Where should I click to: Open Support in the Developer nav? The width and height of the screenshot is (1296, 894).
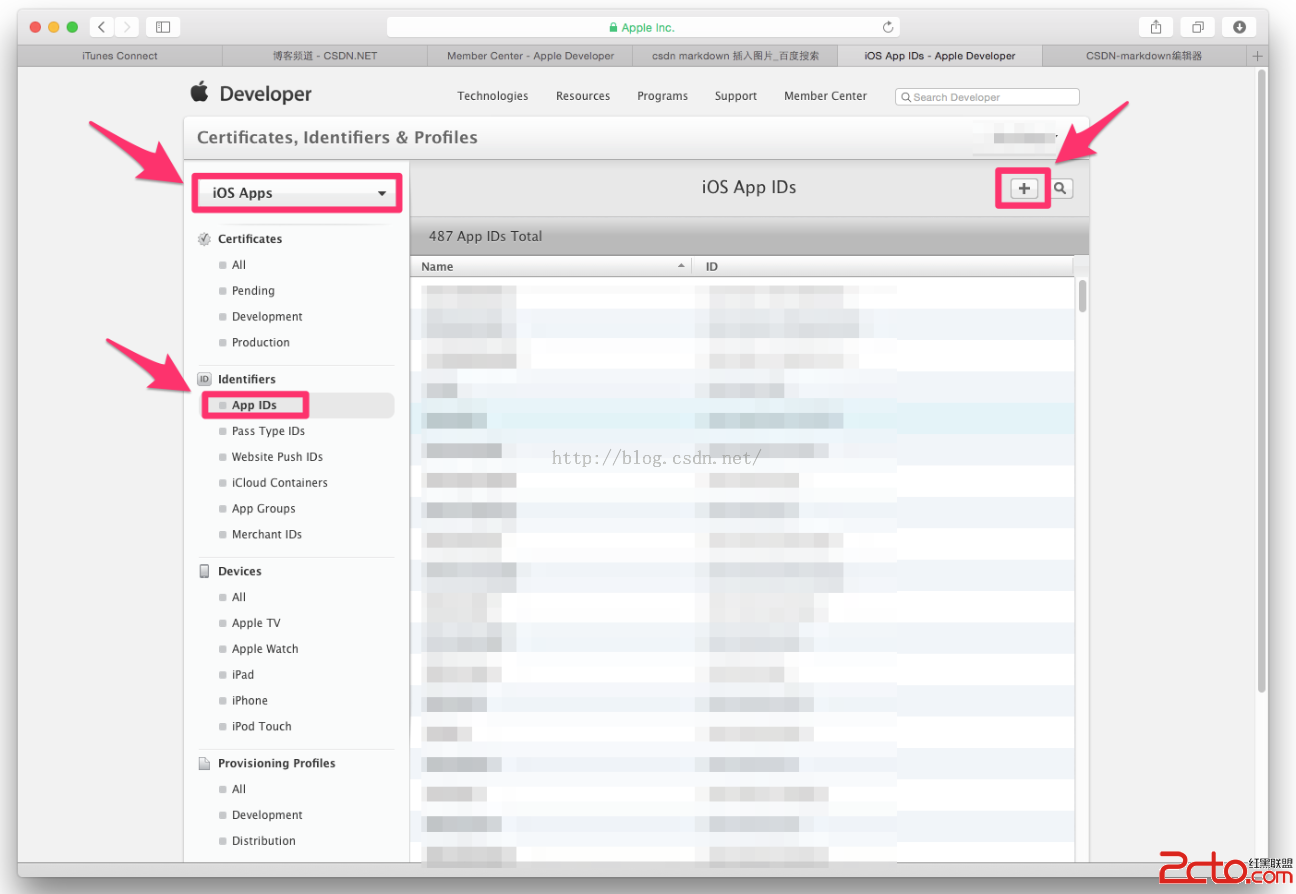[x=736, y=96]
